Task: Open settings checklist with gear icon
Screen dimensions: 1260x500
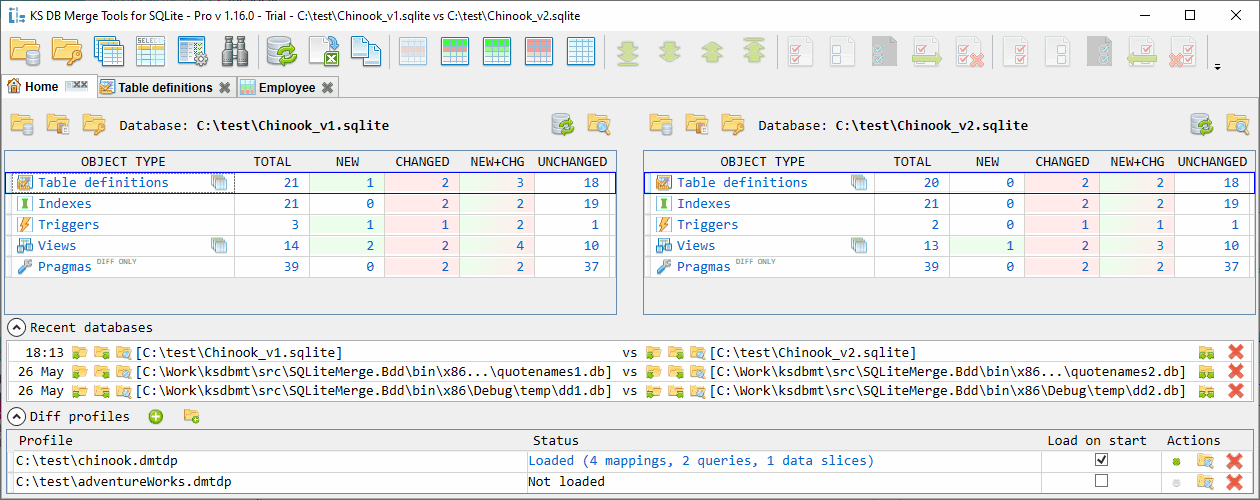Action: coord(193,51)
